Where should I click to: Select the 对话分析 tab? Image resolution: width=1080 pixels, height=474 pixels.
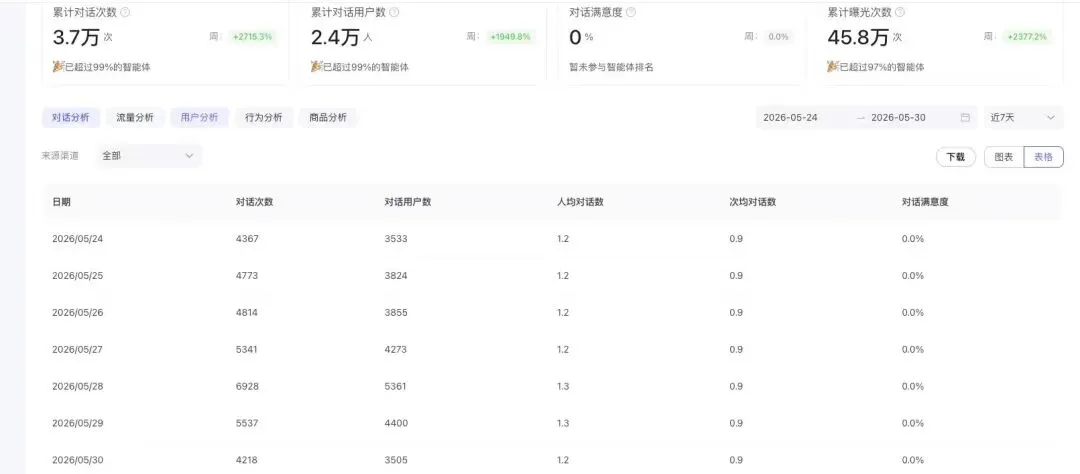[71, 118]
